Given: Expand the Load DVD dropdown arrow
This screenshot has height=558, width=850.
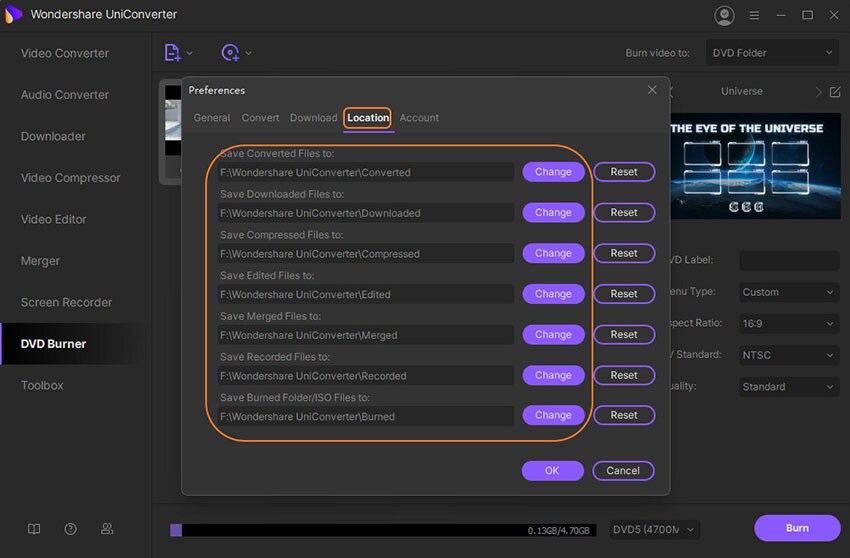Looking at the screenshot, I should (x=248, y=53).
